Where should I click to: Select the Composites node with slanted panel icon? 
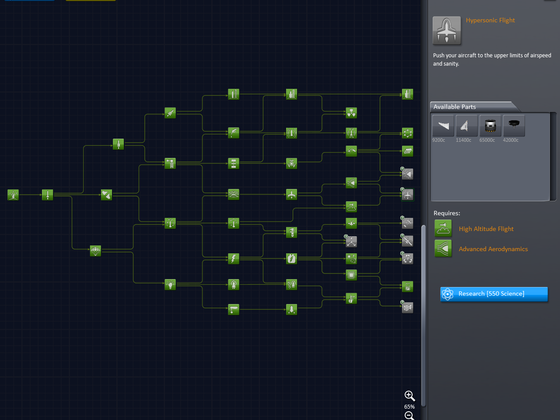(407, 151)
